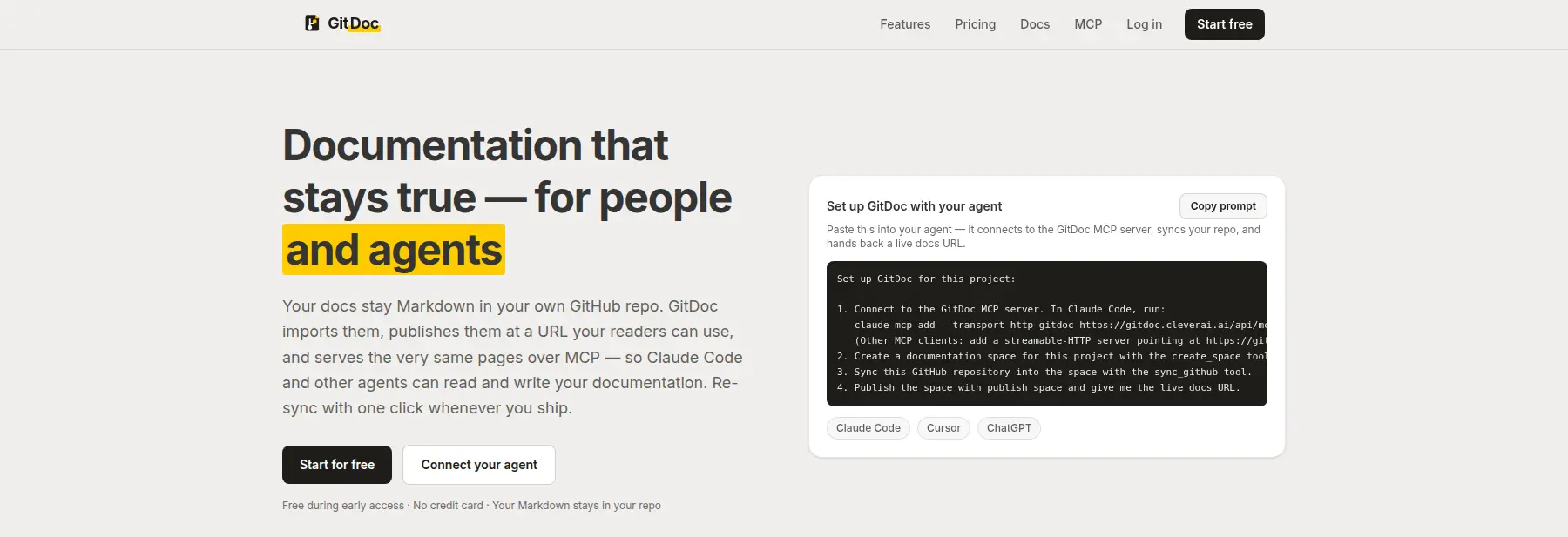The width and height of the screenshot is (1568, 537).
Task: Copy the agent setup prompt
Action: 1223,206
